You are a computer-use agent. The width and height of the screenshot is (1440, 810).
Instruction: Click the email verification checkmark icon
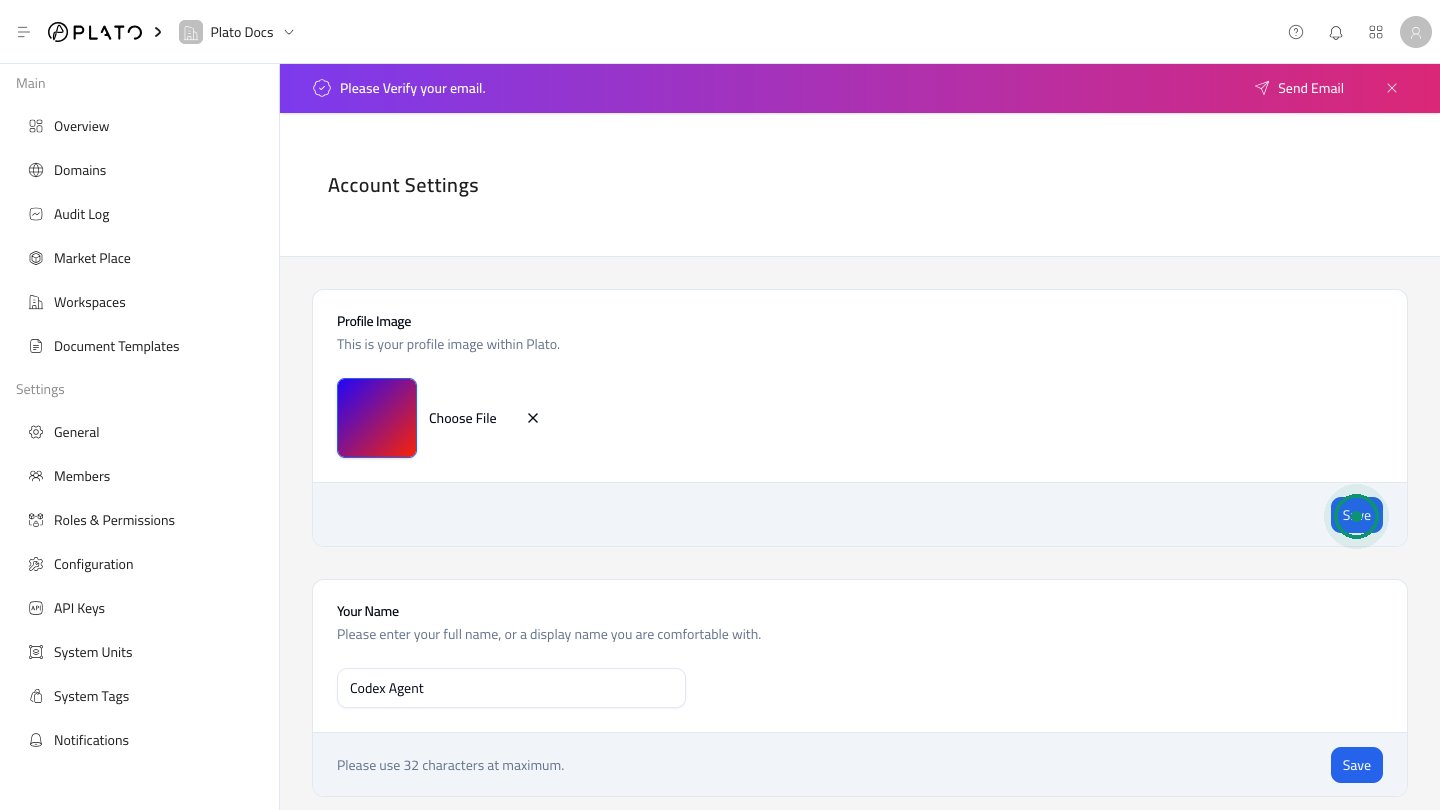pyautogui.click(x=322, y=88)
